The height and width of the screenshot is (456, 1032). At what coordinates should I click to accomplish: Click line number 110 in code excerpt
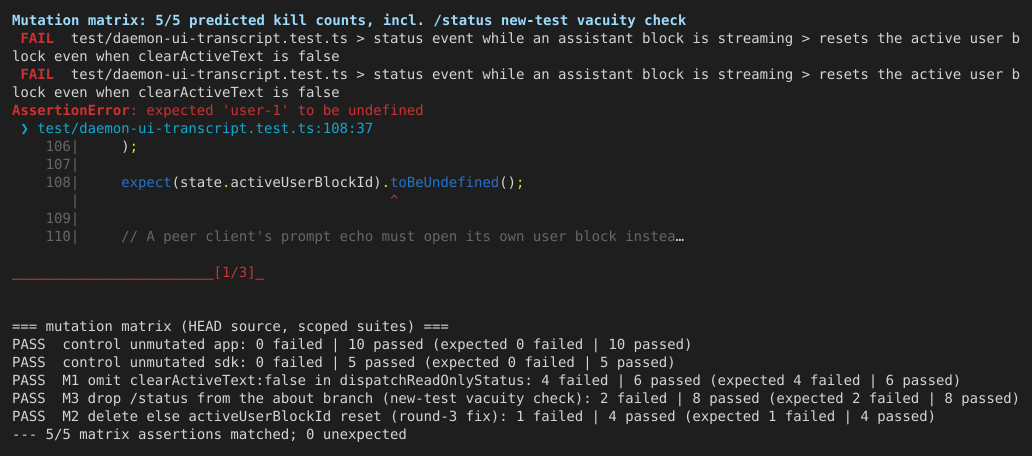58,236
